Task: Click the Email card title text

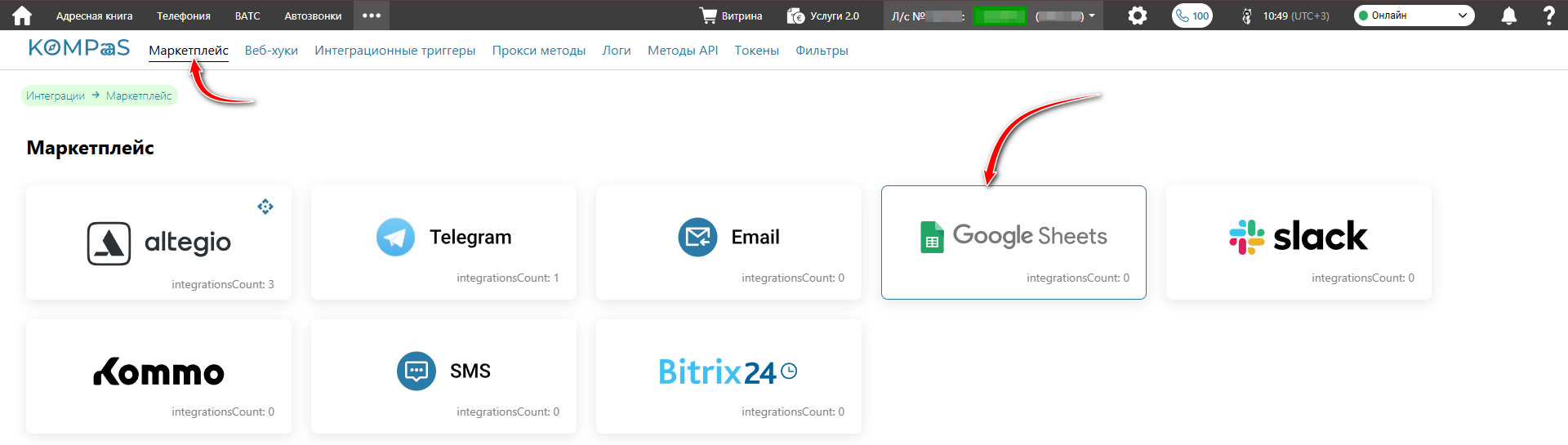Action: click(755, 237)
